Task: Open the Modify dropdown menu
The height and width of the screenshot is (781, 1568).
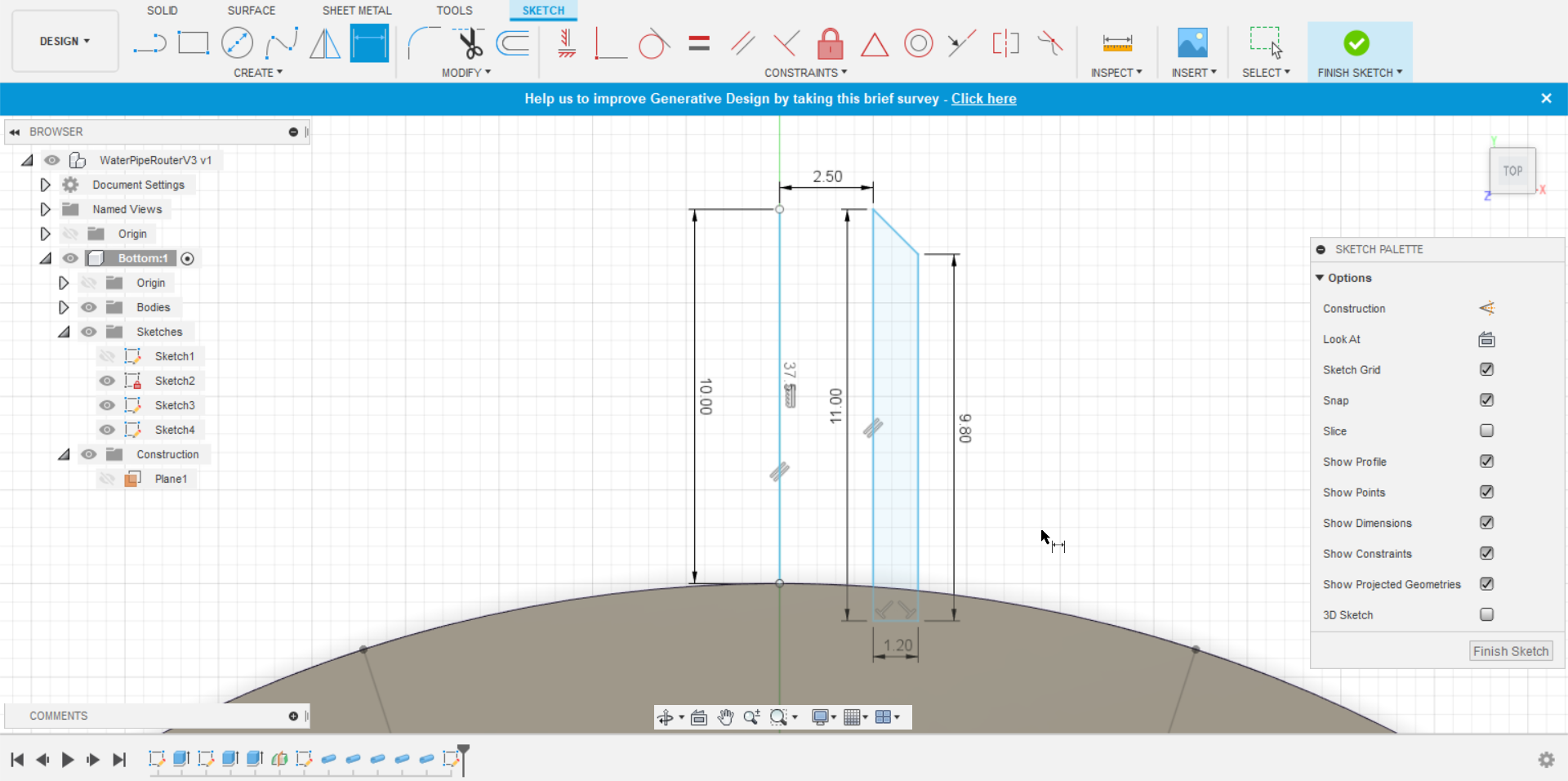Action: pyautogui.click(x=465, y=72)
